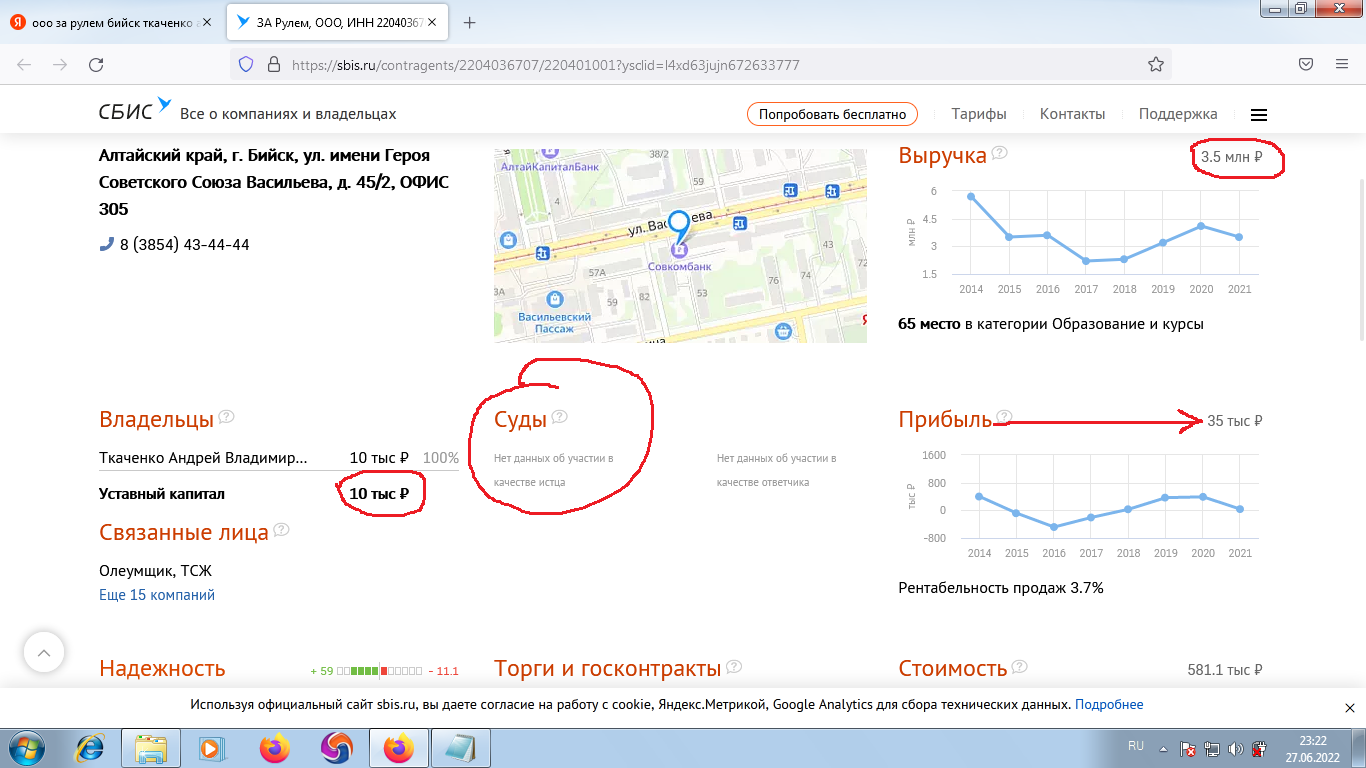The height and width of the screenshot is (768, 1366).
Task: Click Попробовать бесплатно button
Action: click(832, 114)
